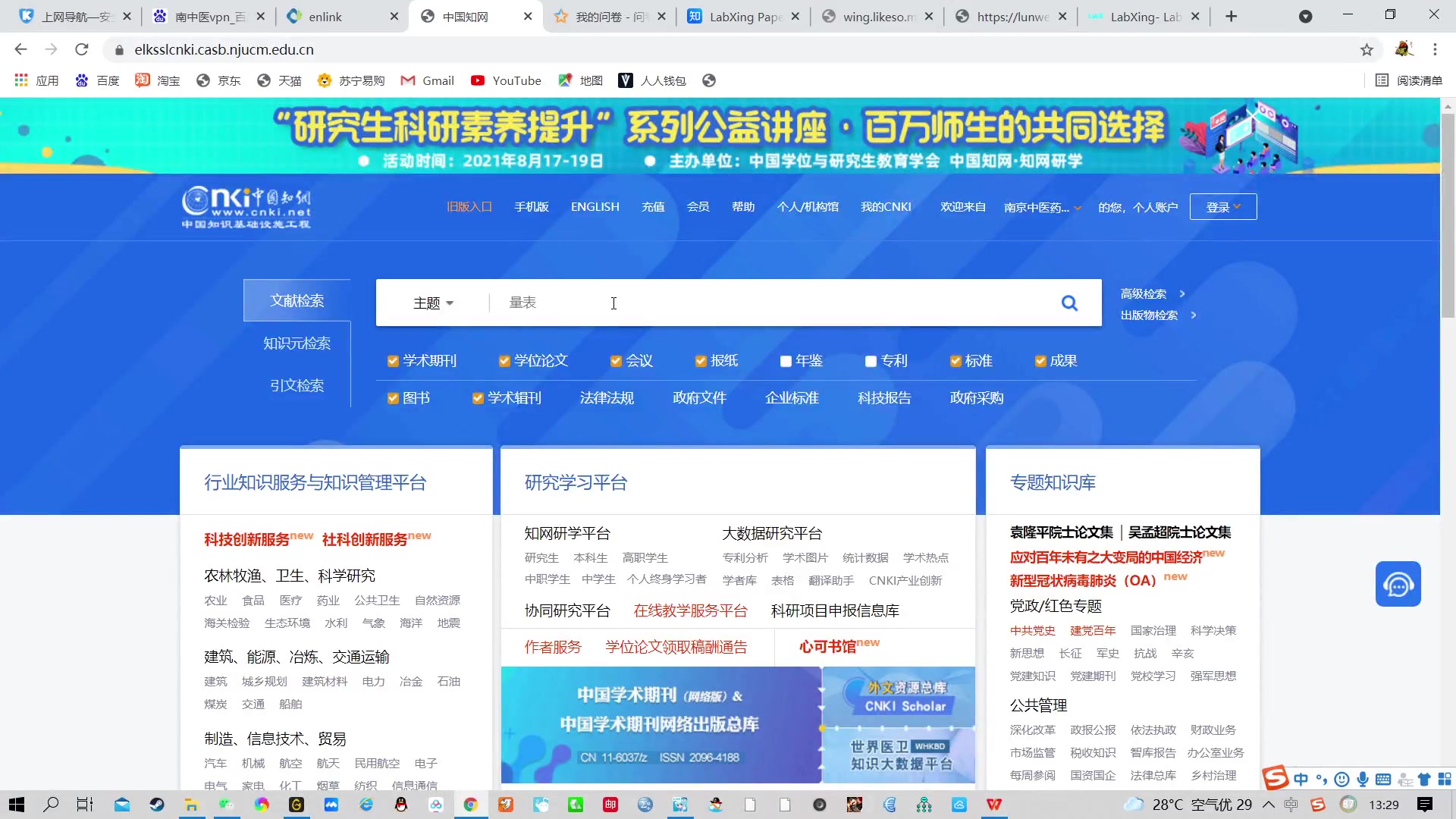Click the 新型冠状病毒肺炎（OA） link
The height and width of the screenshot is (819, 1456).
tap(1083, 581)
